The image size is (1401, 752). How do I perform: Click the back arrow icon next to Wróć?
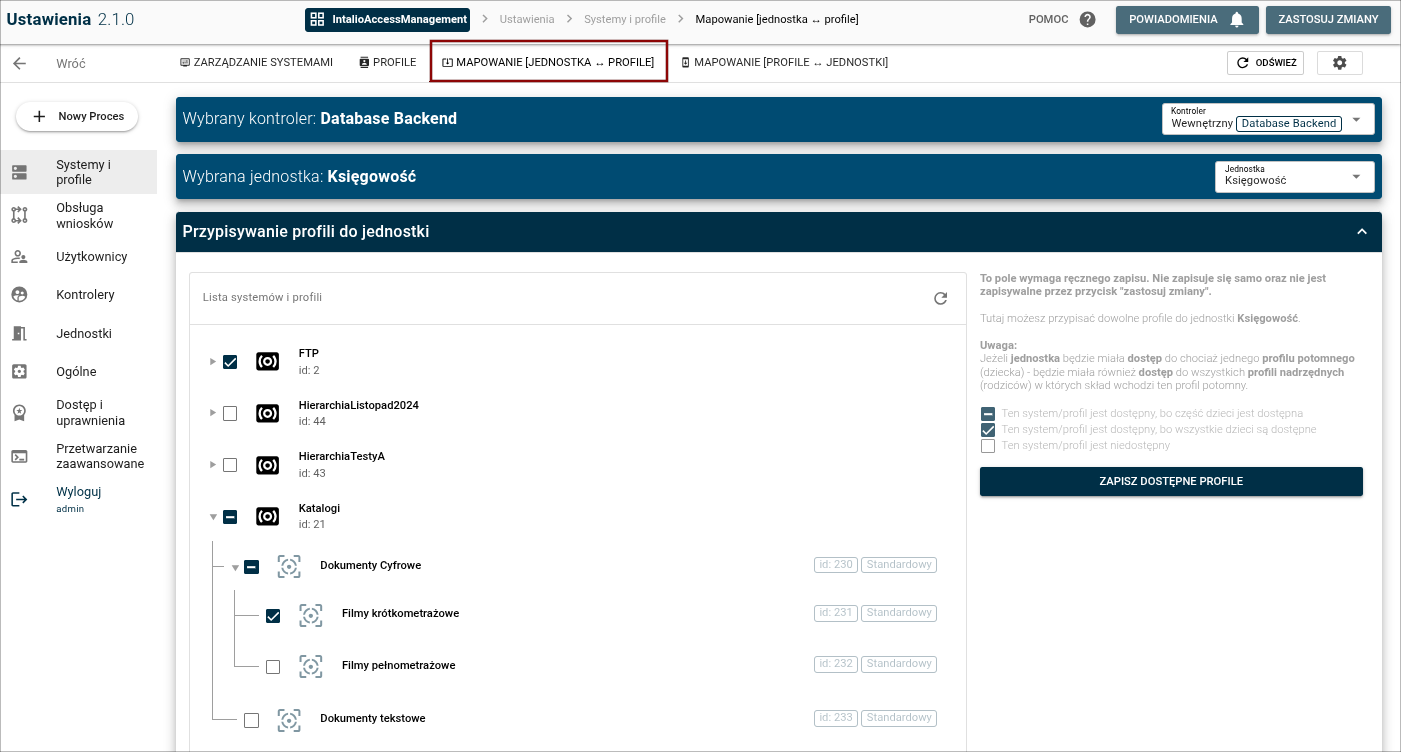(x=19, y=63)
